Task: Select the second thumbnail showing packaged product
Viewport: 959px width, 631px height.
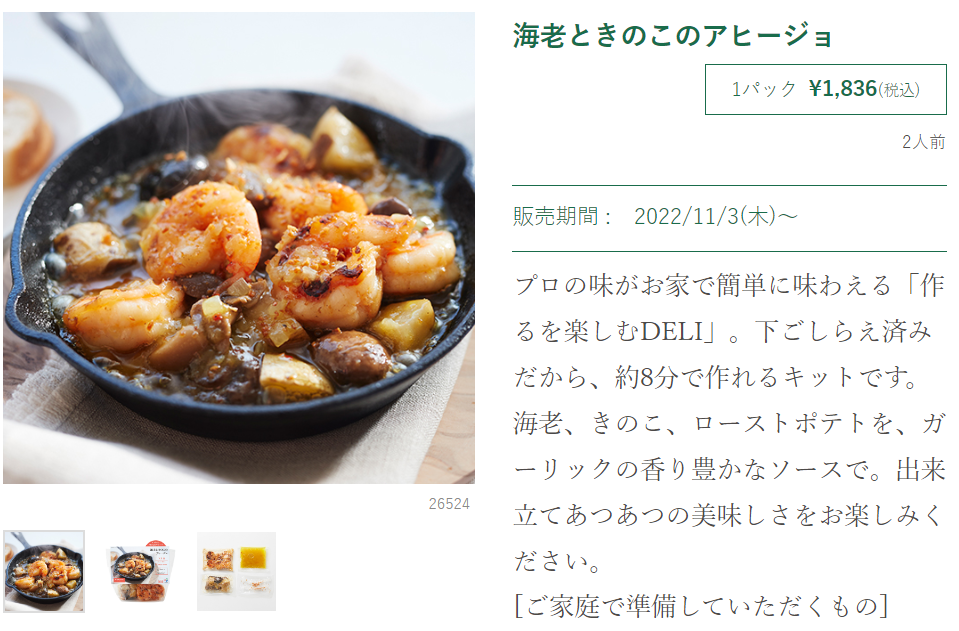Action: [140, 571]
